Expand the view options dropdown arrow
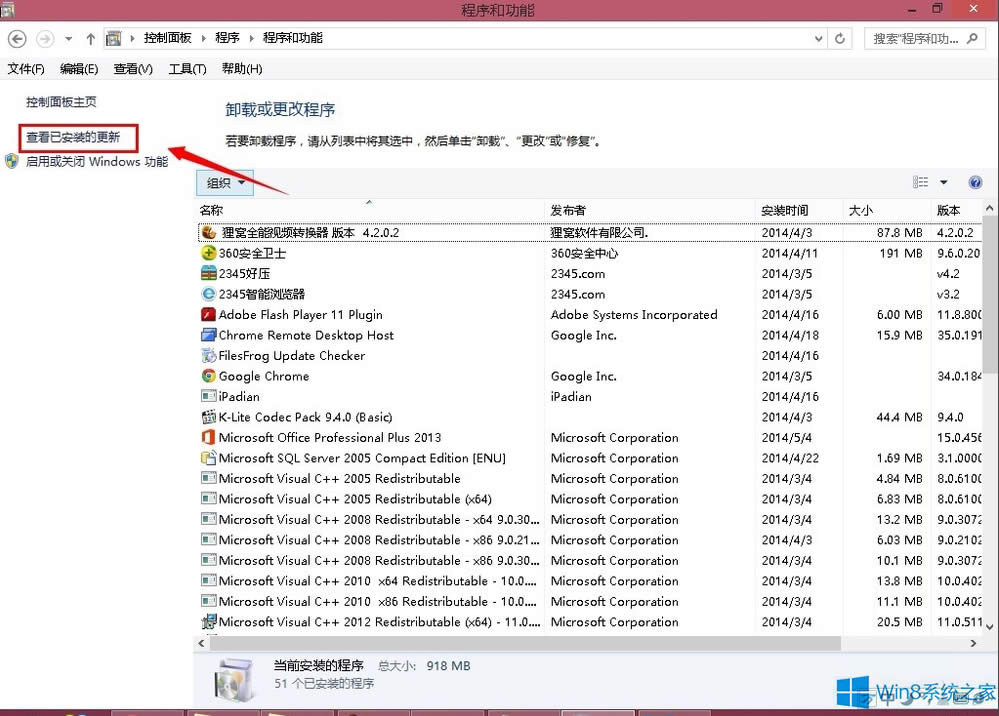 pos(944,182)
